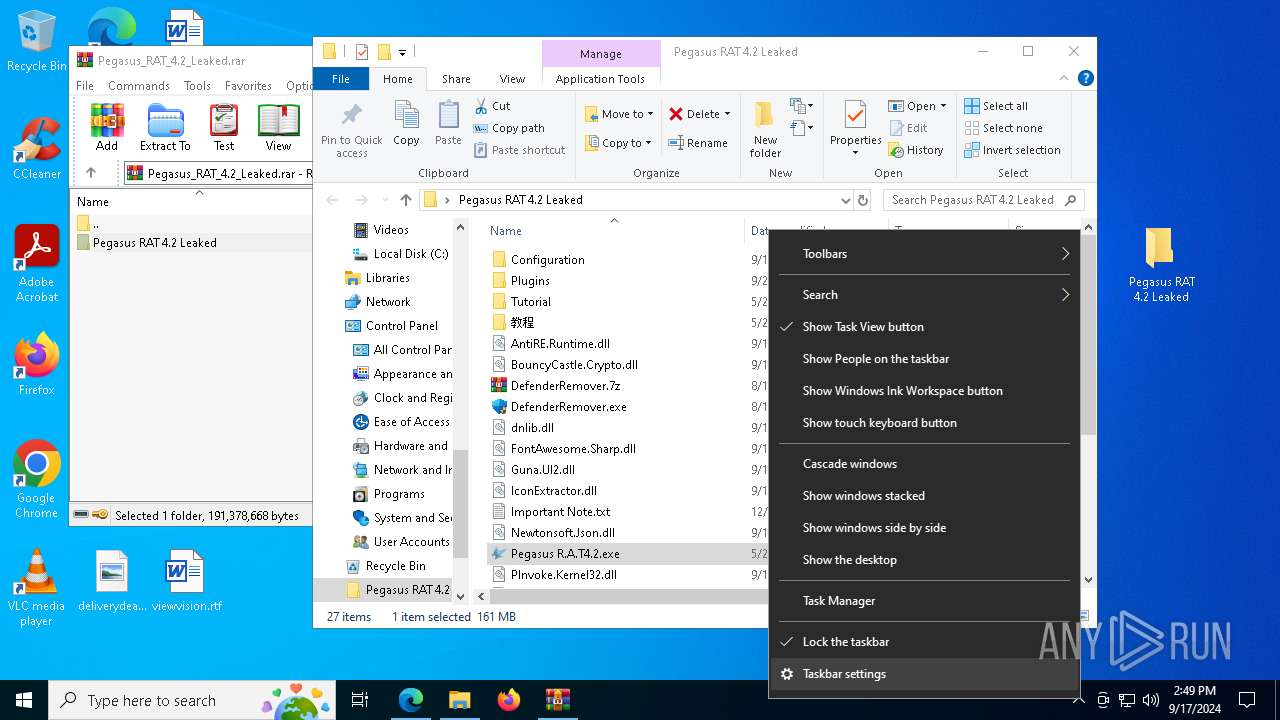Screen dimensions: 1280x720
Task: Open Microsoft Edge from the taskbar
Action: (411, 700)
